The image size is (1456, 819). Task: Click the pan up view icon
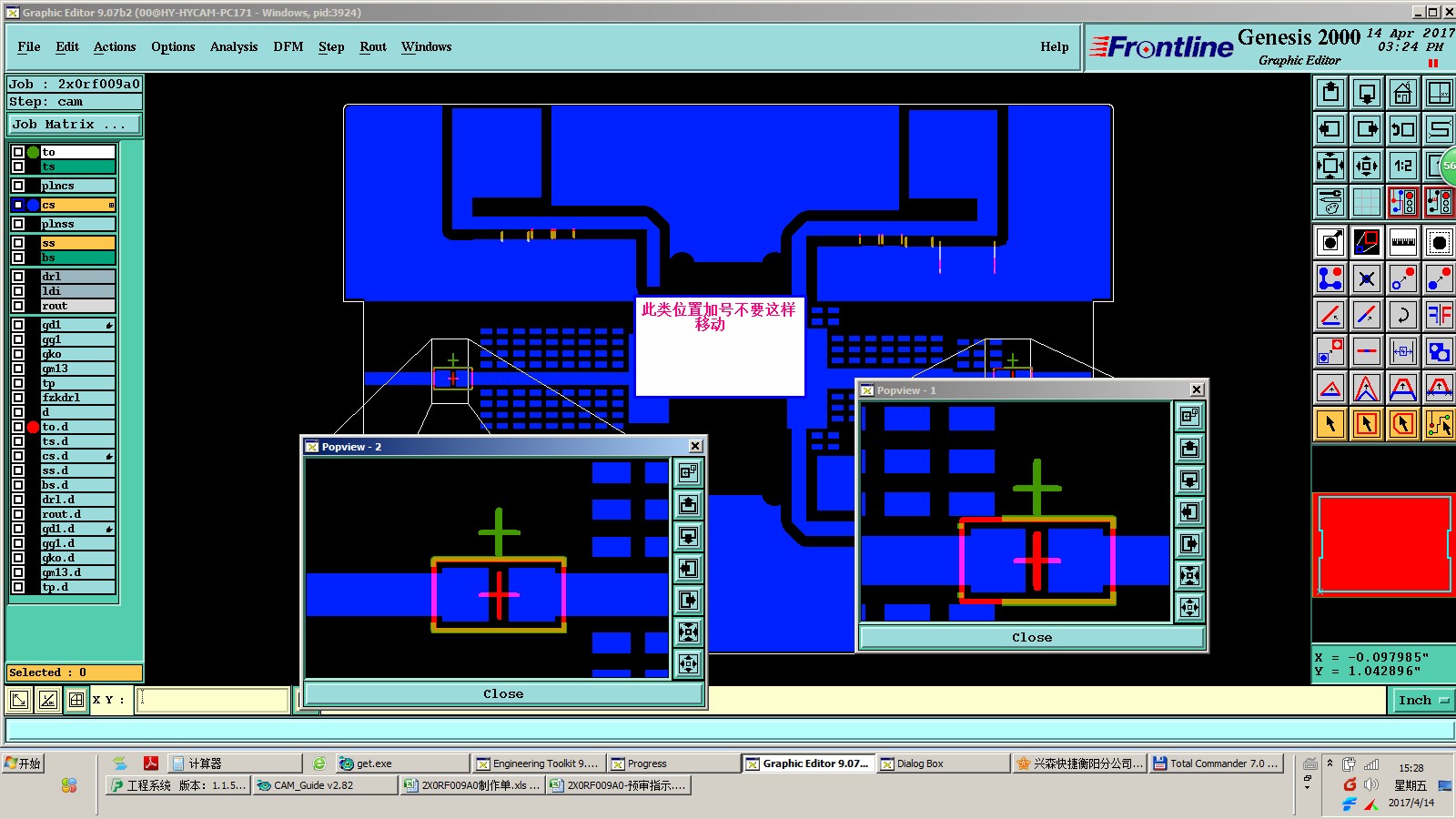pos(1330,93)
